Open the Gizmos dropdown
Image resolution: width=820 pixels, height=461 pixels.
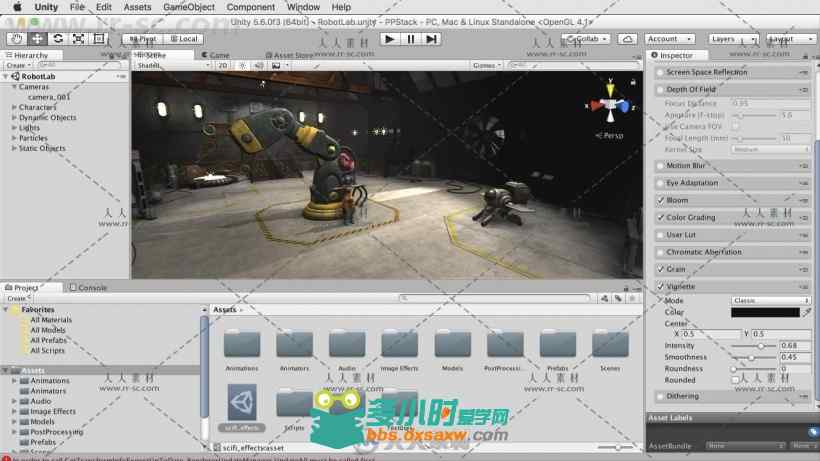tap(487, 65)
